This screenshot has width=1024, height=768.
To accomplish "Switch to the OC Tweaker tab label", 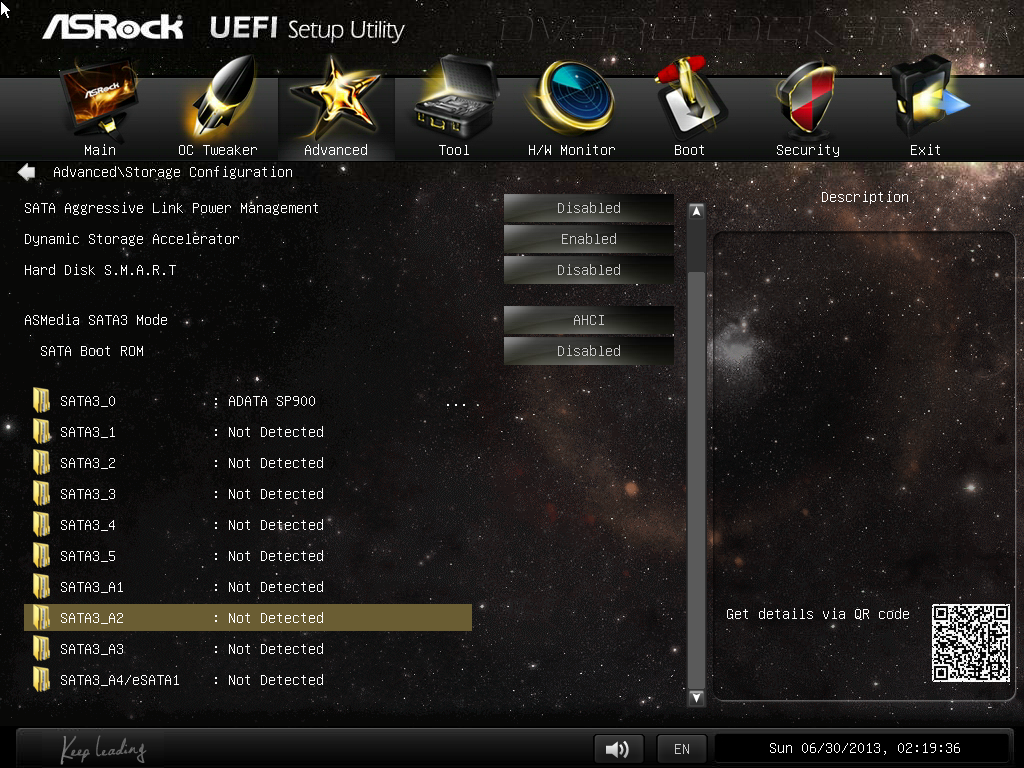I will click(217, 150).
